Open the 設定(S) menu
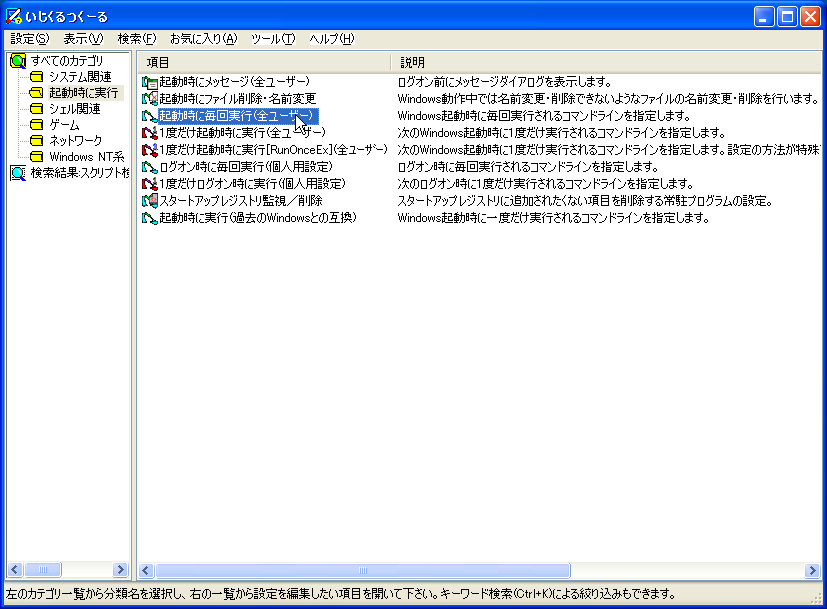Viewport: 827px width, 609px height. (30, 38)
